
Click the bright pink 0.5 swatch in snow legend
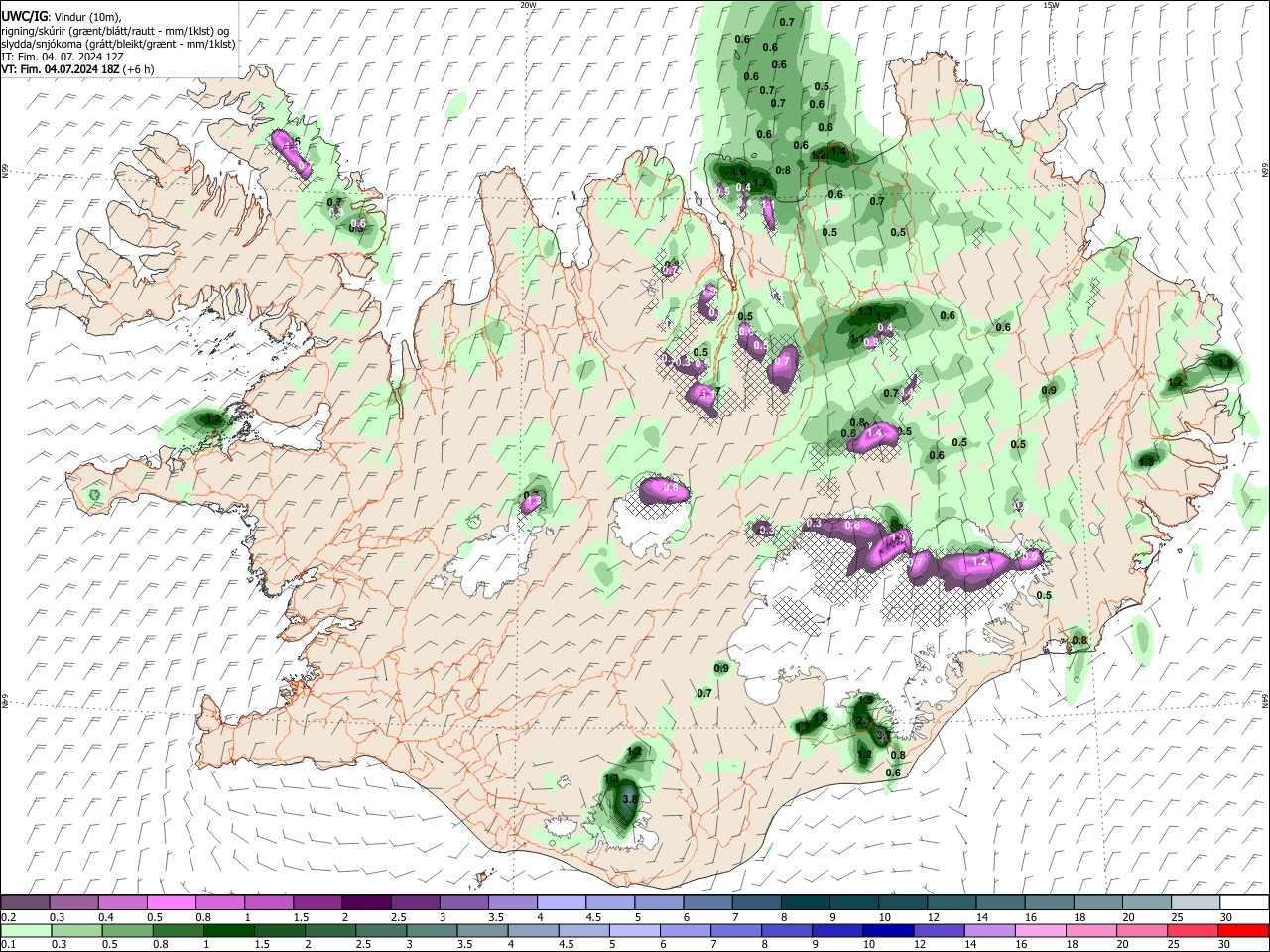pyautogui.click(x=171, y=902)
